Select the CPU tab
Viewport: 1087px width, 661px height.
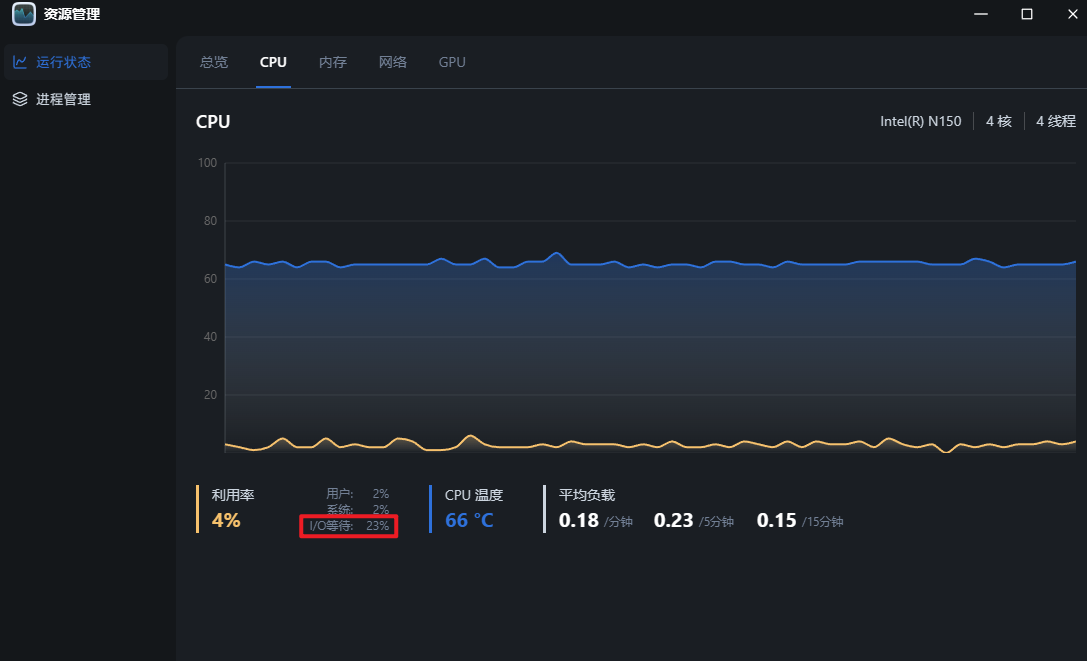[273, 62]
